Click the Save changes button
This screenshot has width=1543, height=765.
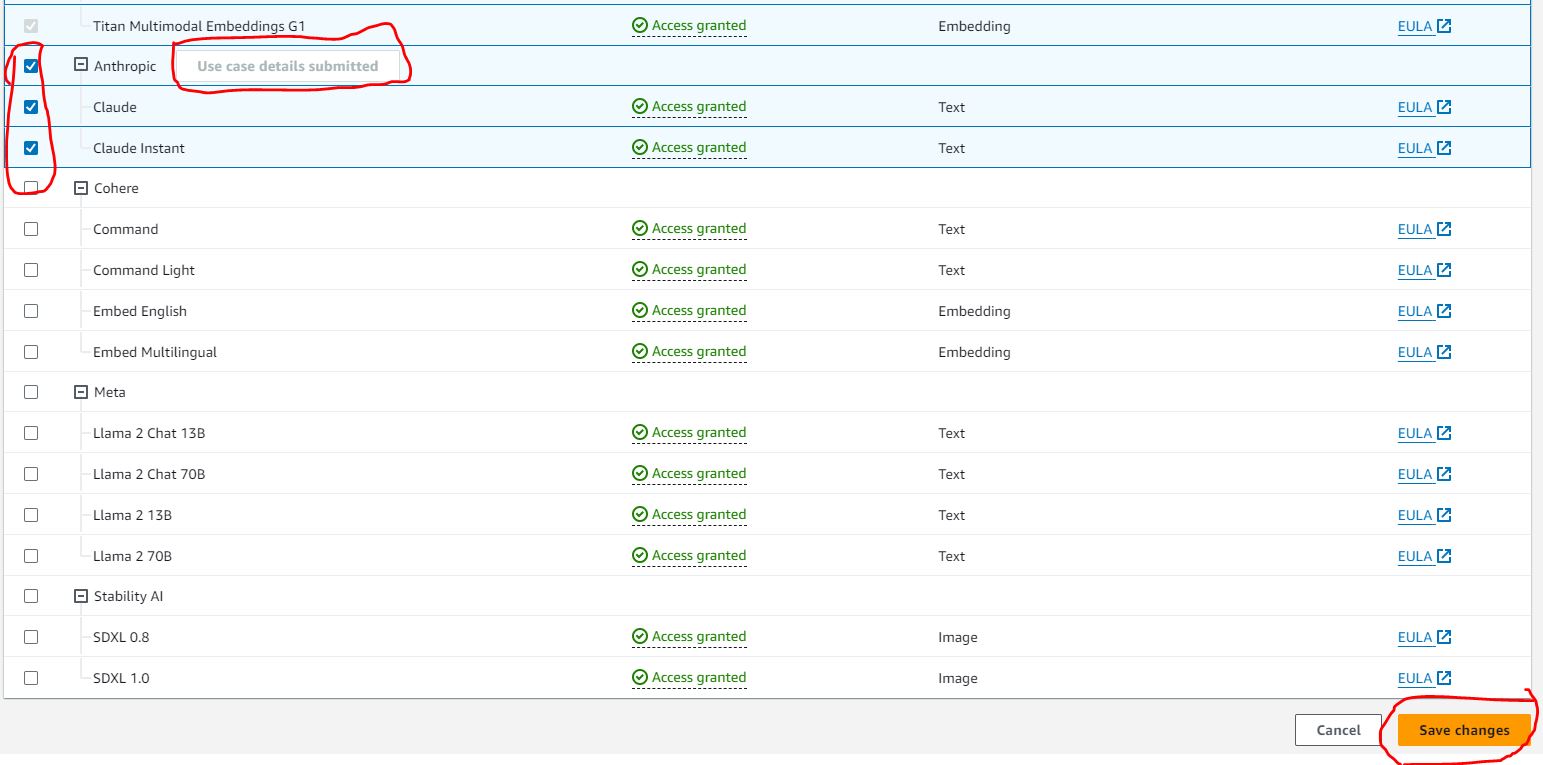point(1464,730)
